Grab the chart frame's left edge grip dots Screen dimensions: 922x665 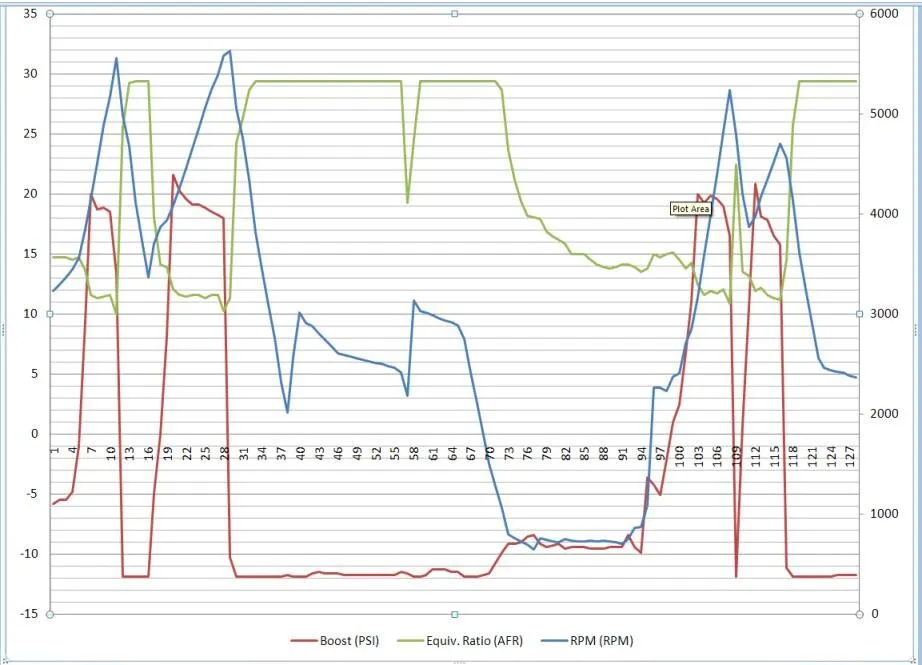[4, 333]
